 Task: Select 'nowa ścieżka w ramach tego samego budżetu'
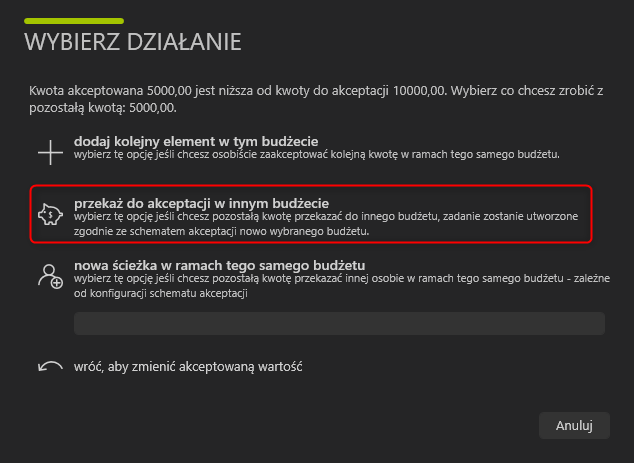[220, 265]
